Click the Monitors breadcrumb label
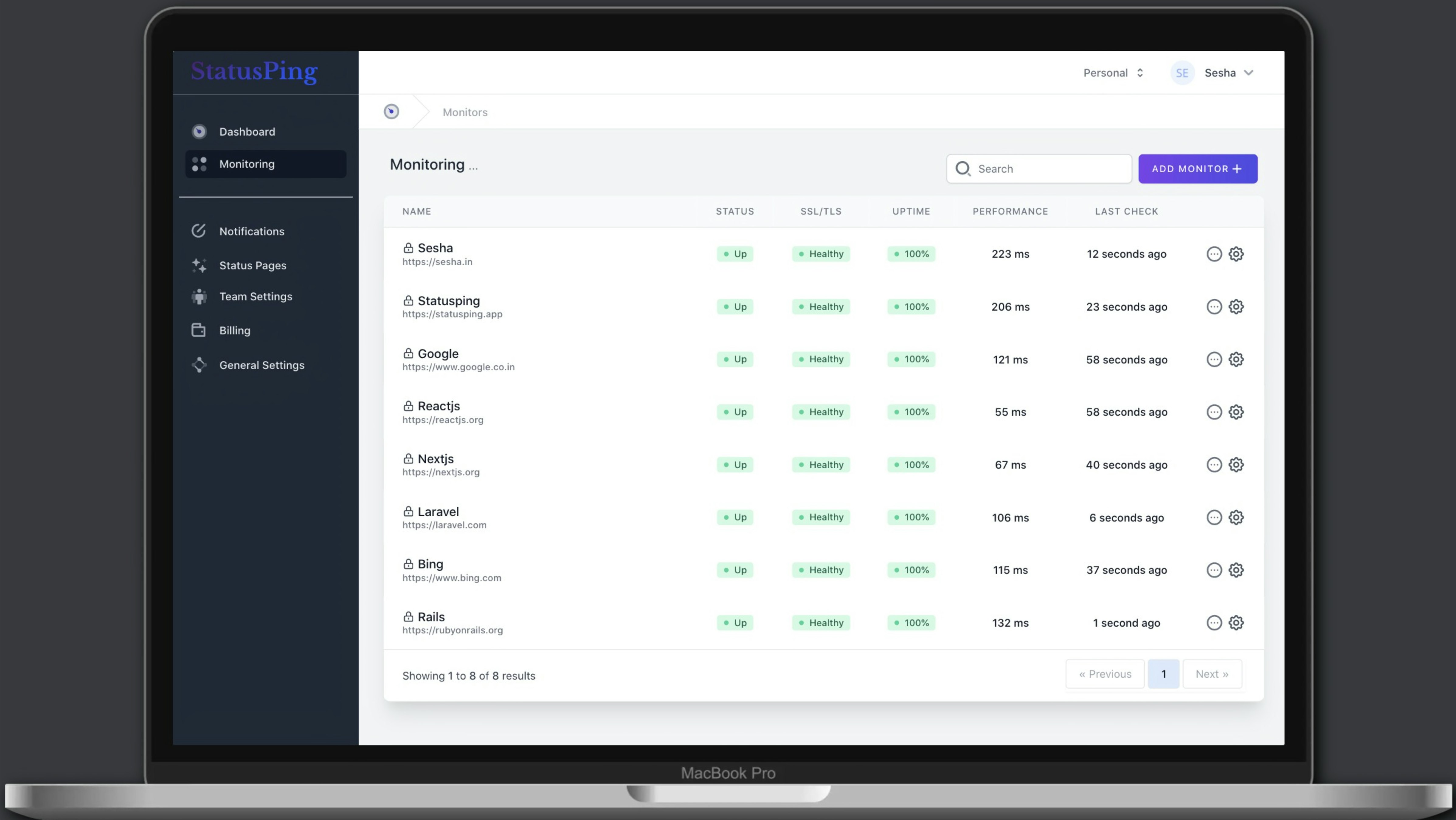Screen dimensions: 1456x820 pyautogui.click(x=465, y=112)
